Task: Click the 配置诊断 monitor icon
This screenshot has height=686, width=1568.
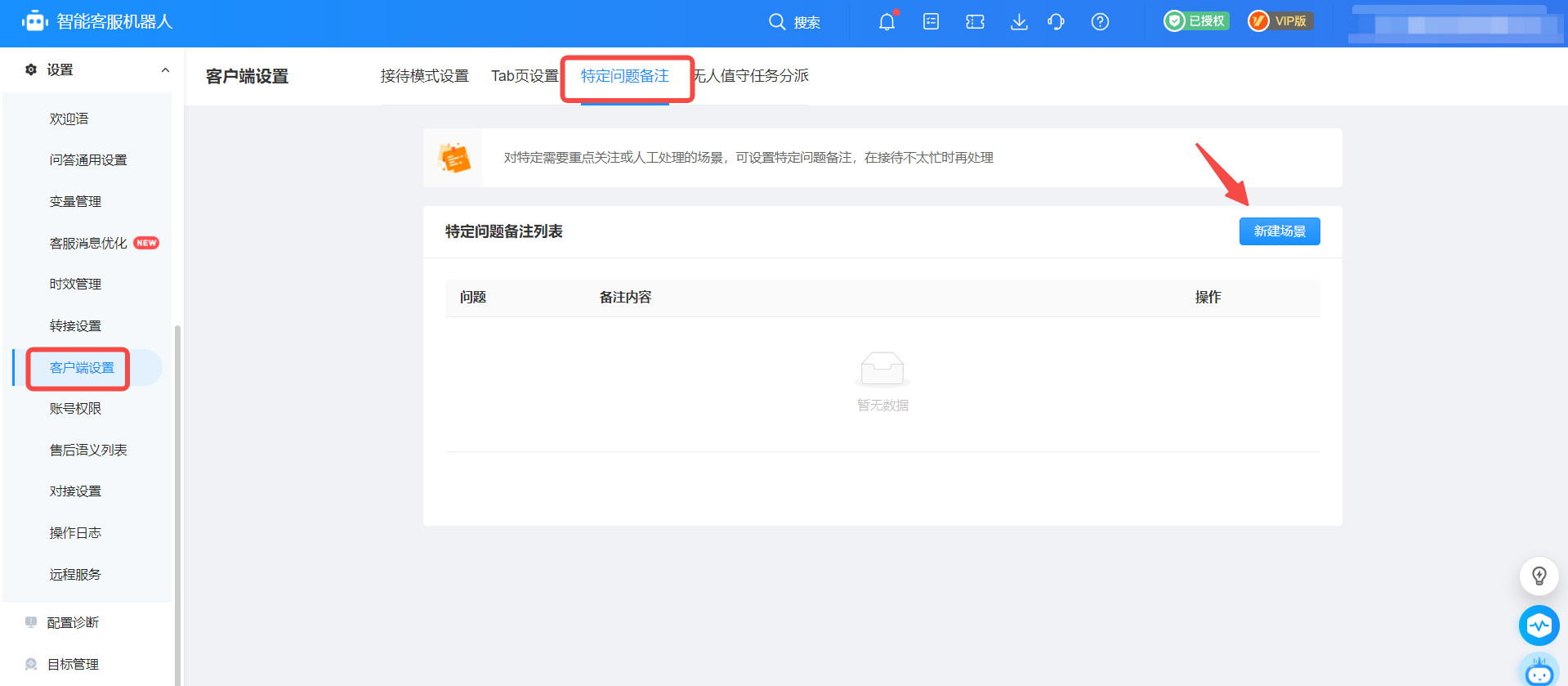Action: [x=31, y=622]
